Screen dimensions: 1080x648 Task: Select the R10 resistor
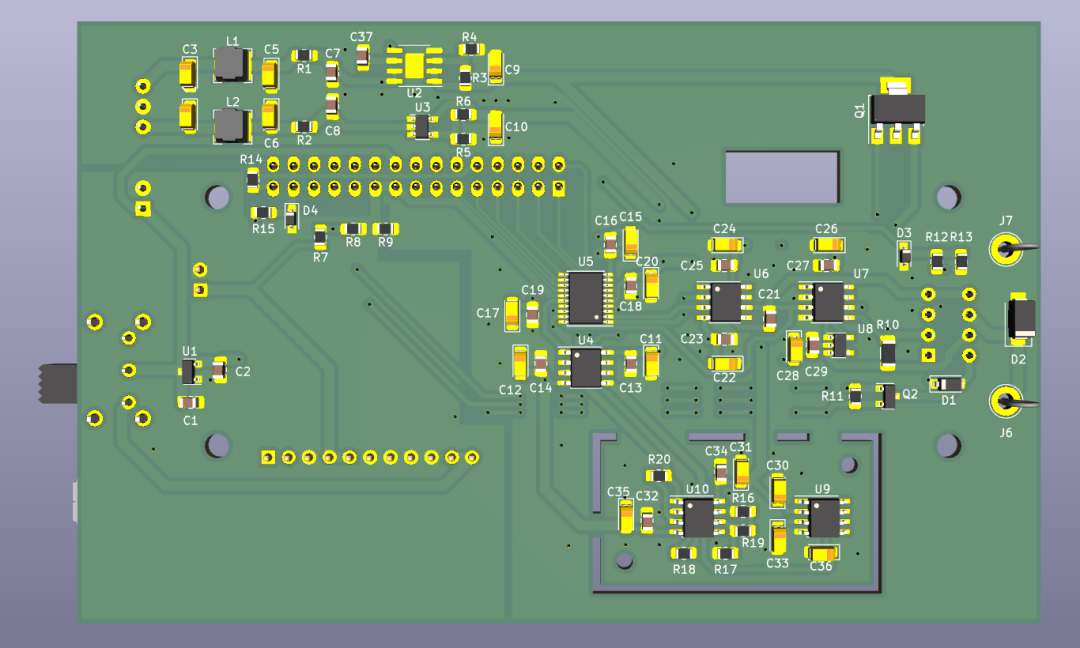pyautogui.click(x=888, y=352)
